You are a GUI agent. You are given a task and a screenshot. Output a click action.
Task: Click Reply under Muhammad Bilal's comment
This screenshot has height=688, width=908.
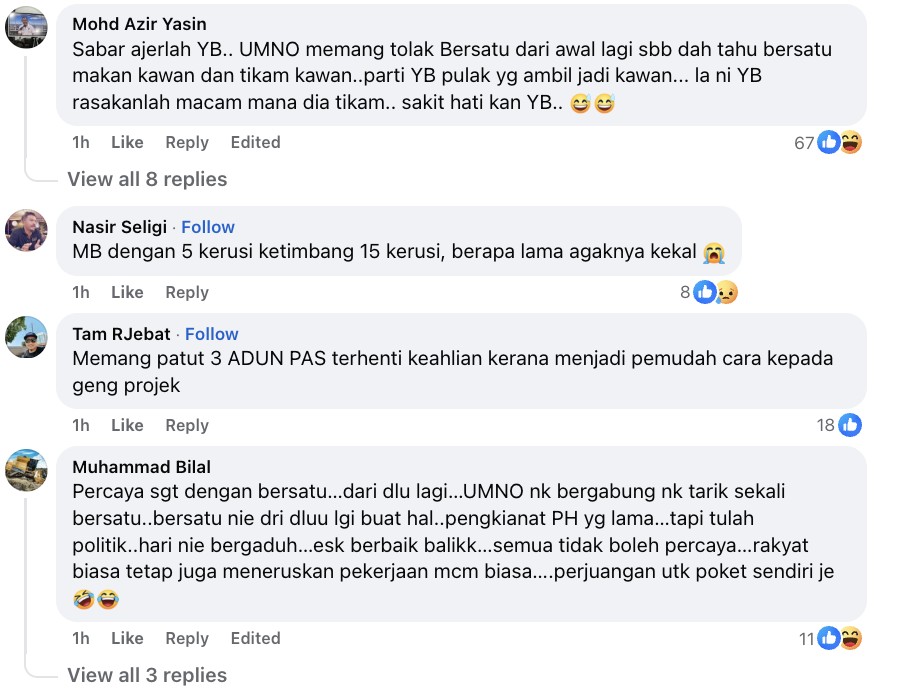click(187, 638)
